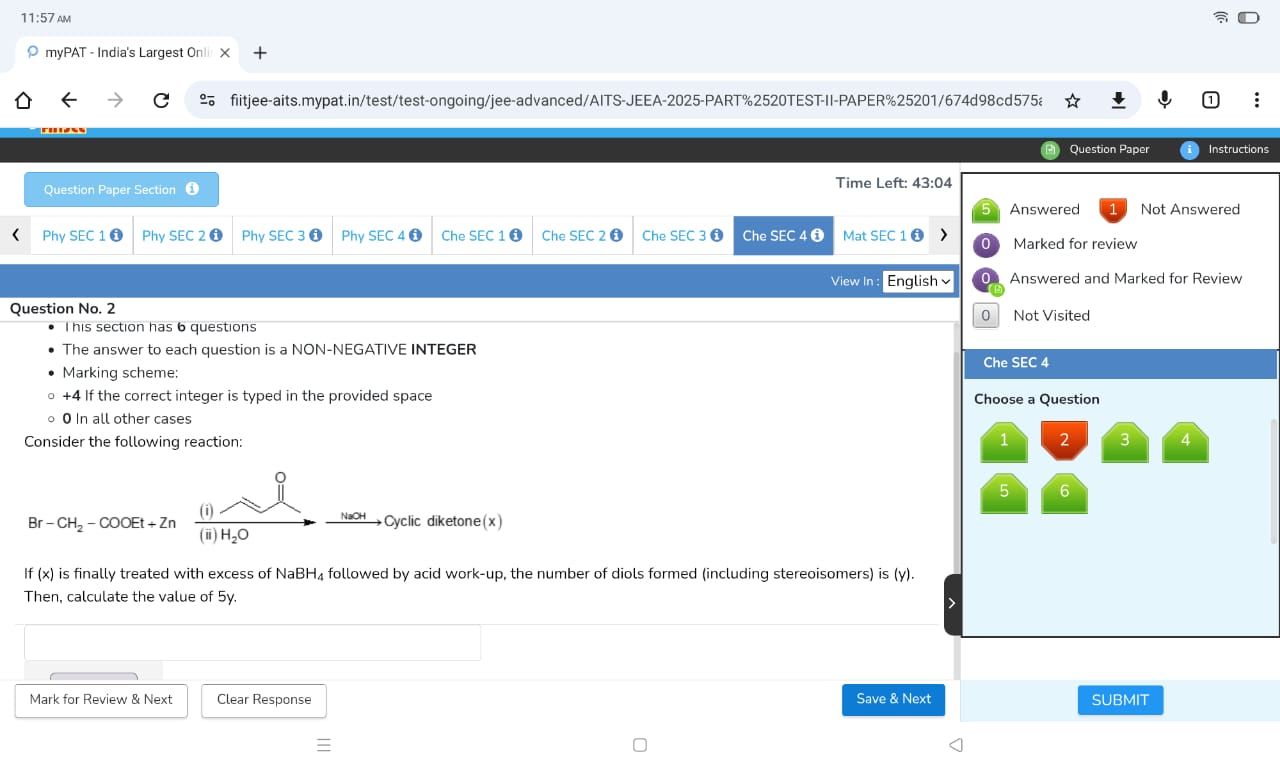Close the myPAT browser tab
The image size is (1280, 768).
[225, 52]
